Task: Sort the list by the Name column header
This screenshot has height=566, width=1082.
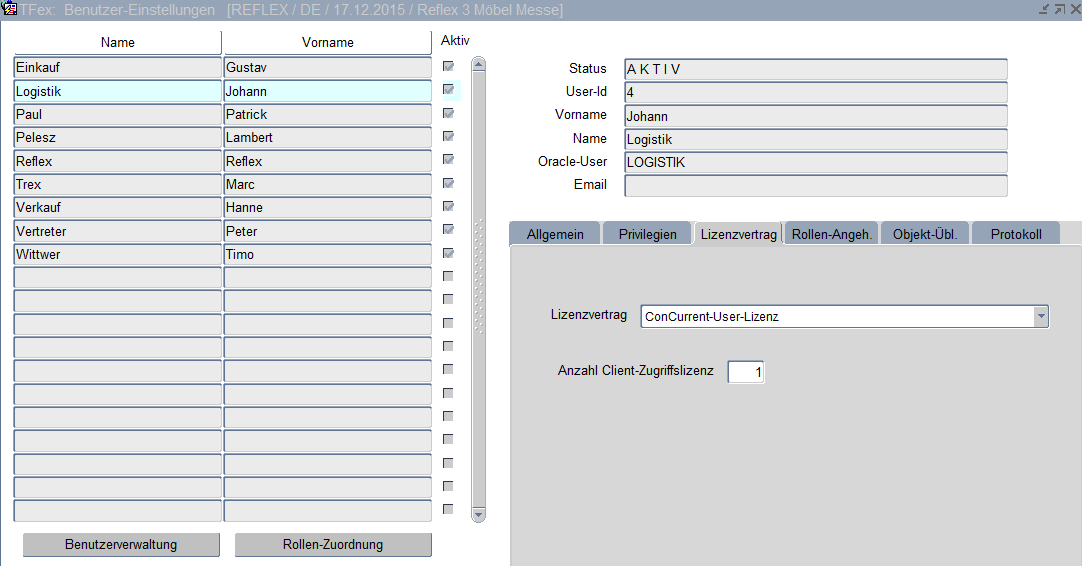Action: click(117, 43)
